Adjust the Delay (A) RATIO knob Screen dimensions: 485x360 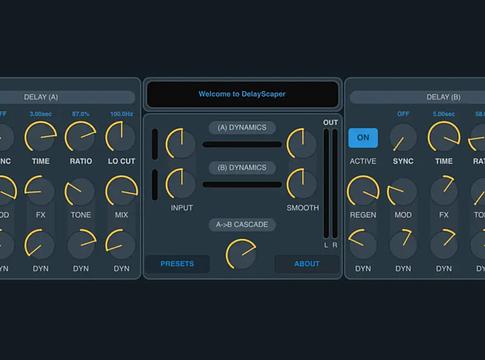pyautogui.click(x=81, y=137)
